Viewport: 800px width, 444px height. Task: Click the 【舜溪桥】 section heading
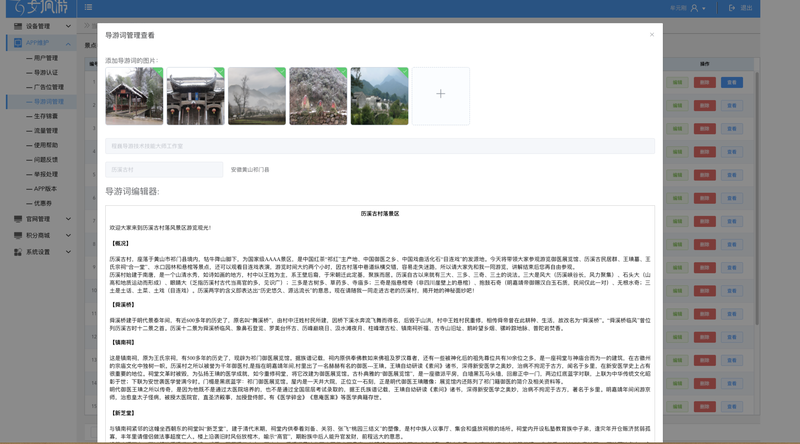123,305
